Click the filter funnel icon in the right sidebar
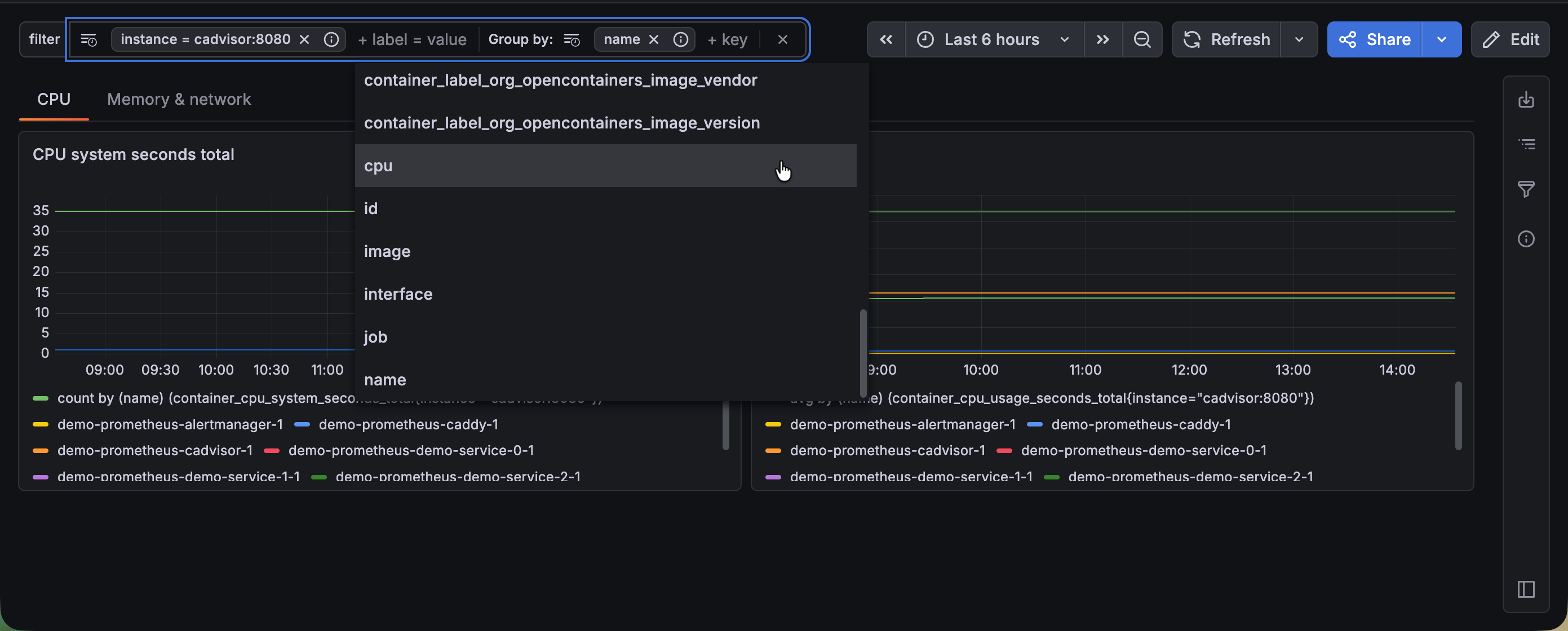This screenshot has width=1568, height=631. pos(1525,189)
